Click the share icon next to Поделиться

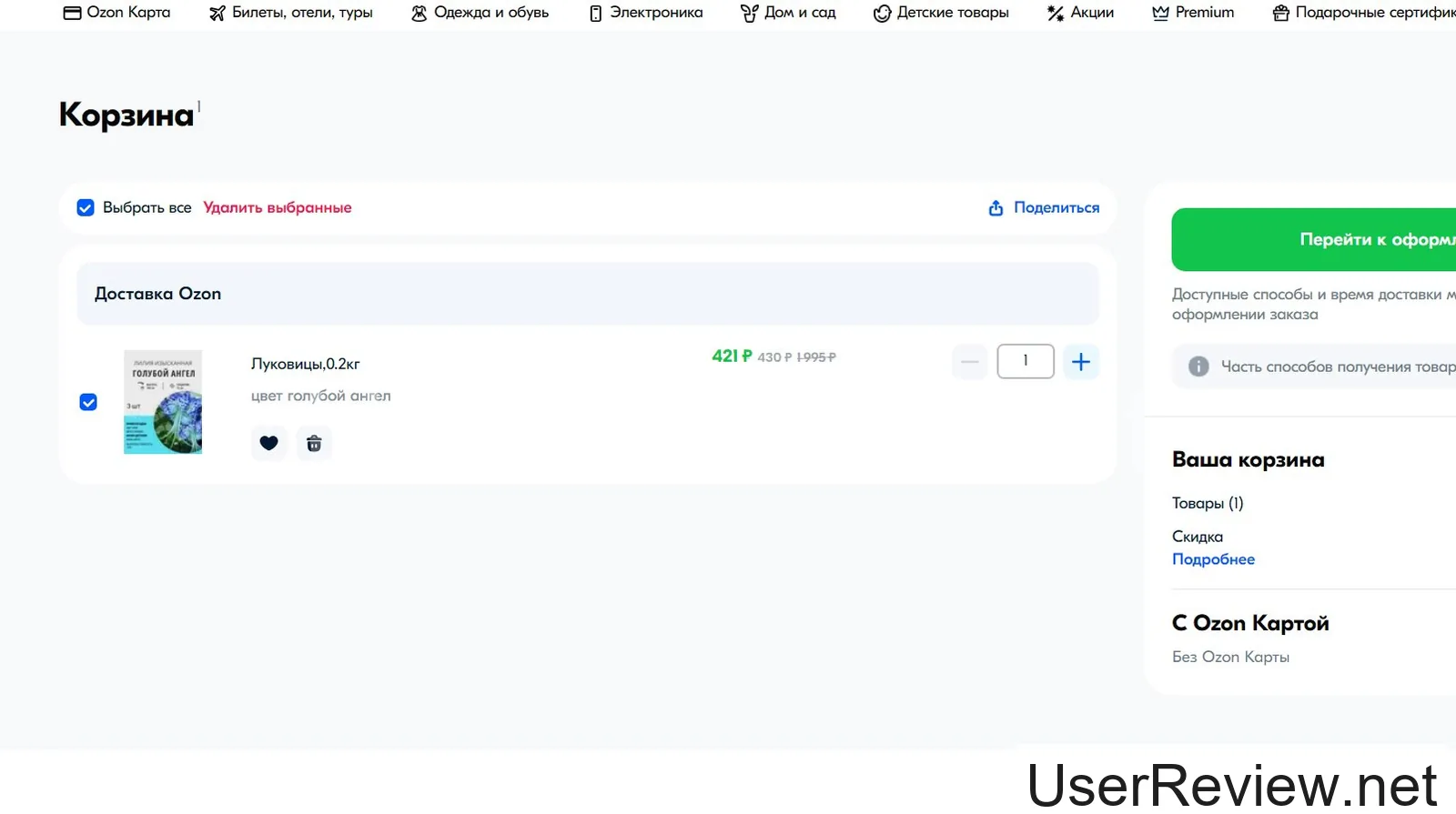click(x=996, y=208)
